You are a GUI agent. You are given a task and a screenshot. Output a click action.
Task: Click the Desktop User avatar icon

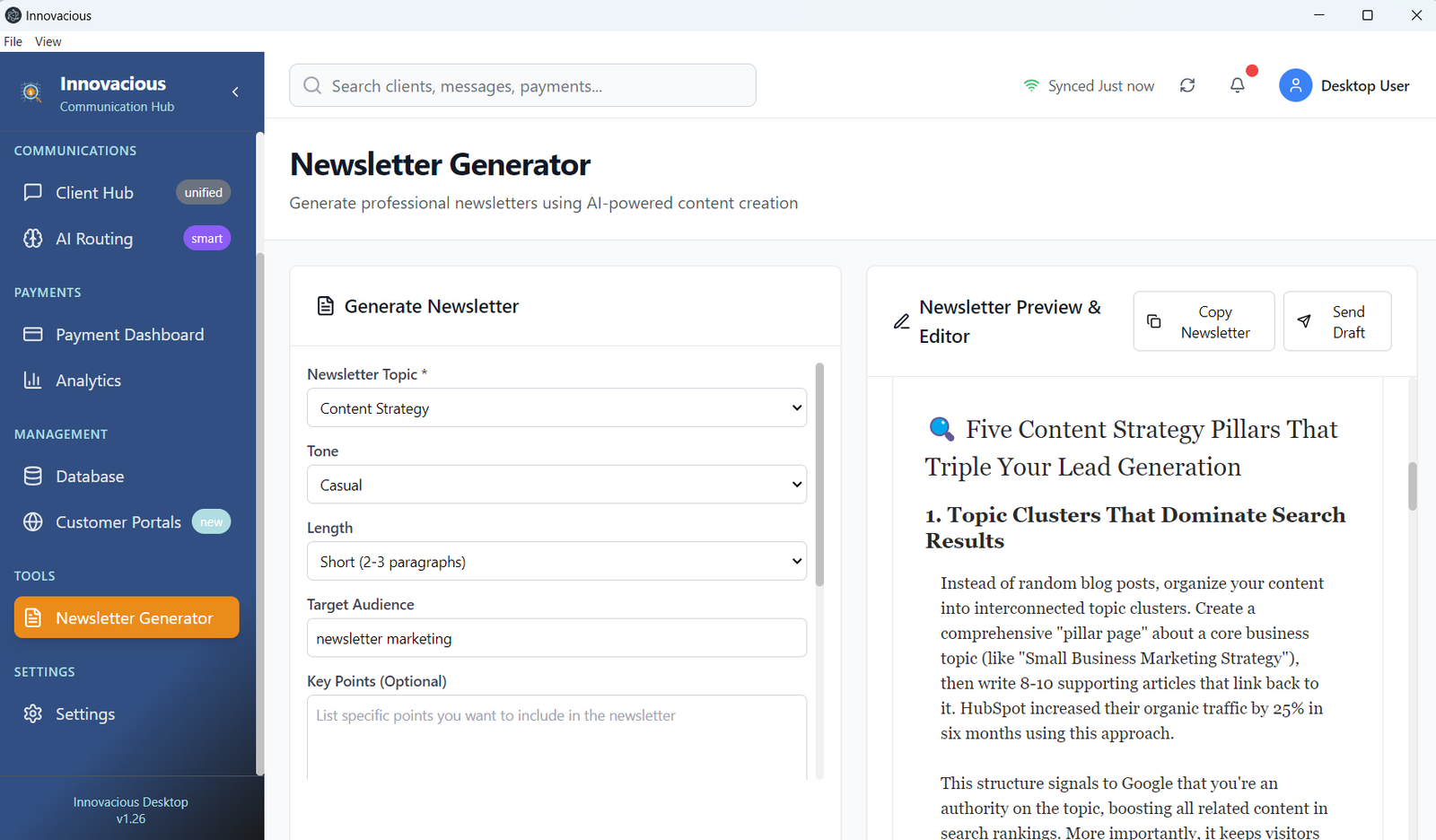coord(1295,85)
